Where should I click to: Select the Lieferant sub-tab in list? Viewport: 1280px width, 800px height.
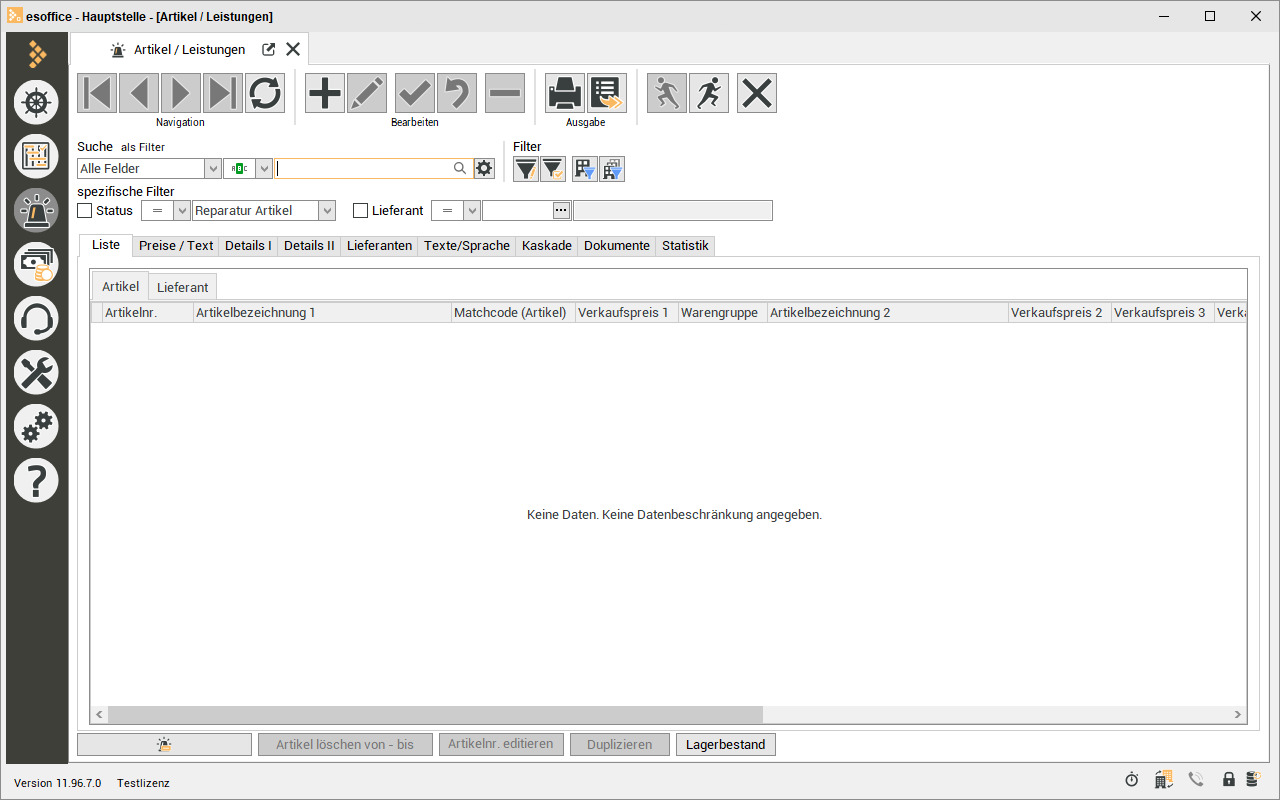(x=183, y=287)
